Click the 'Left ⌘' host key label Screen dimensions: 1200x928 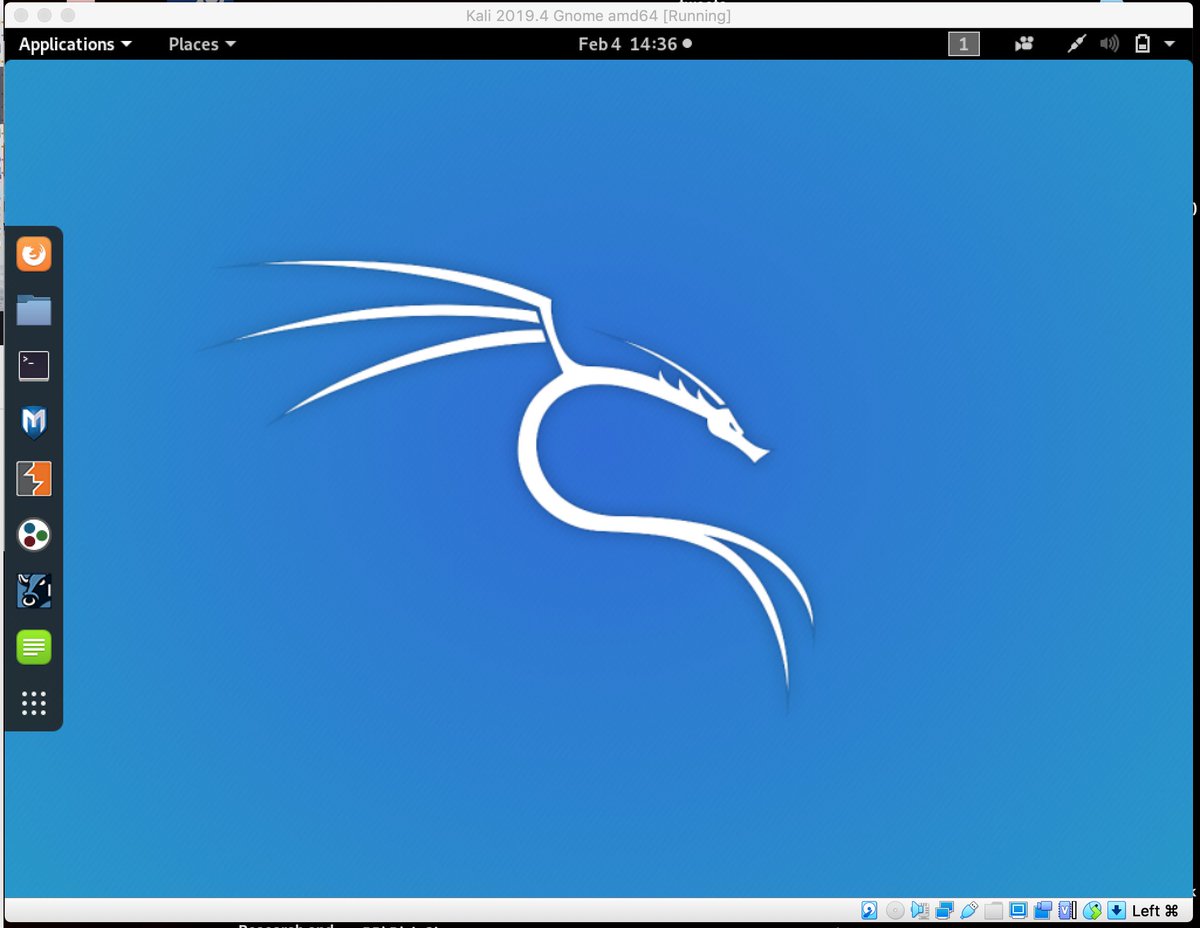(1155, 910)
